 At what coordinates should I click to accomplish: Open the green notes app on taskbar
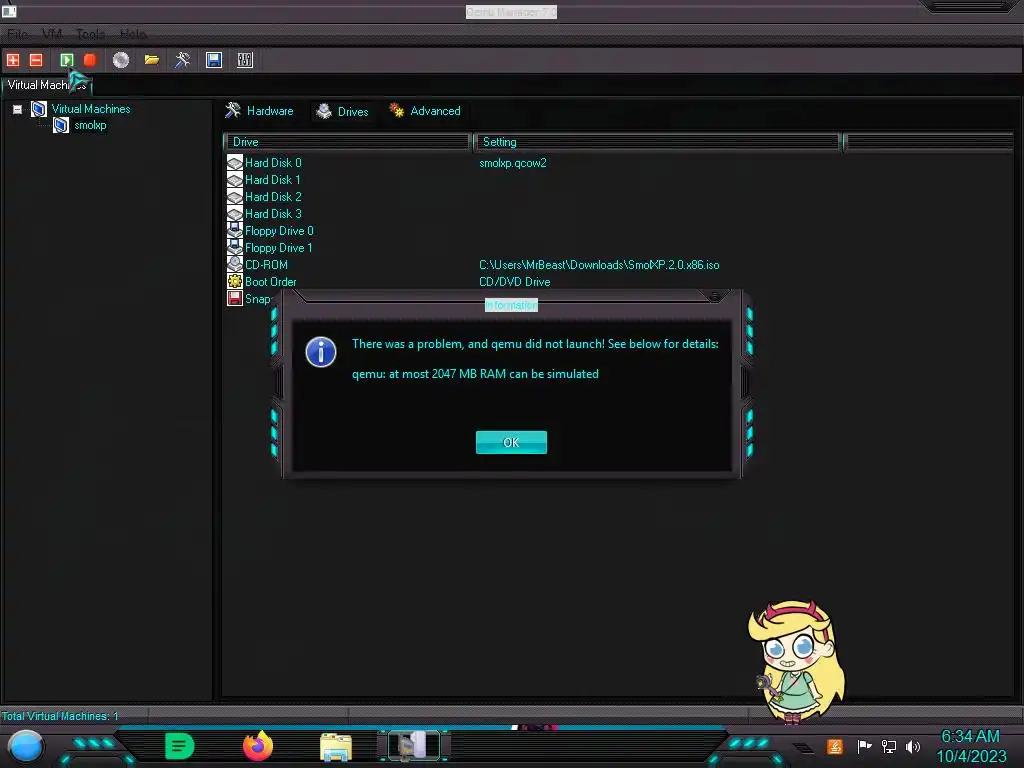click(179, 746)
